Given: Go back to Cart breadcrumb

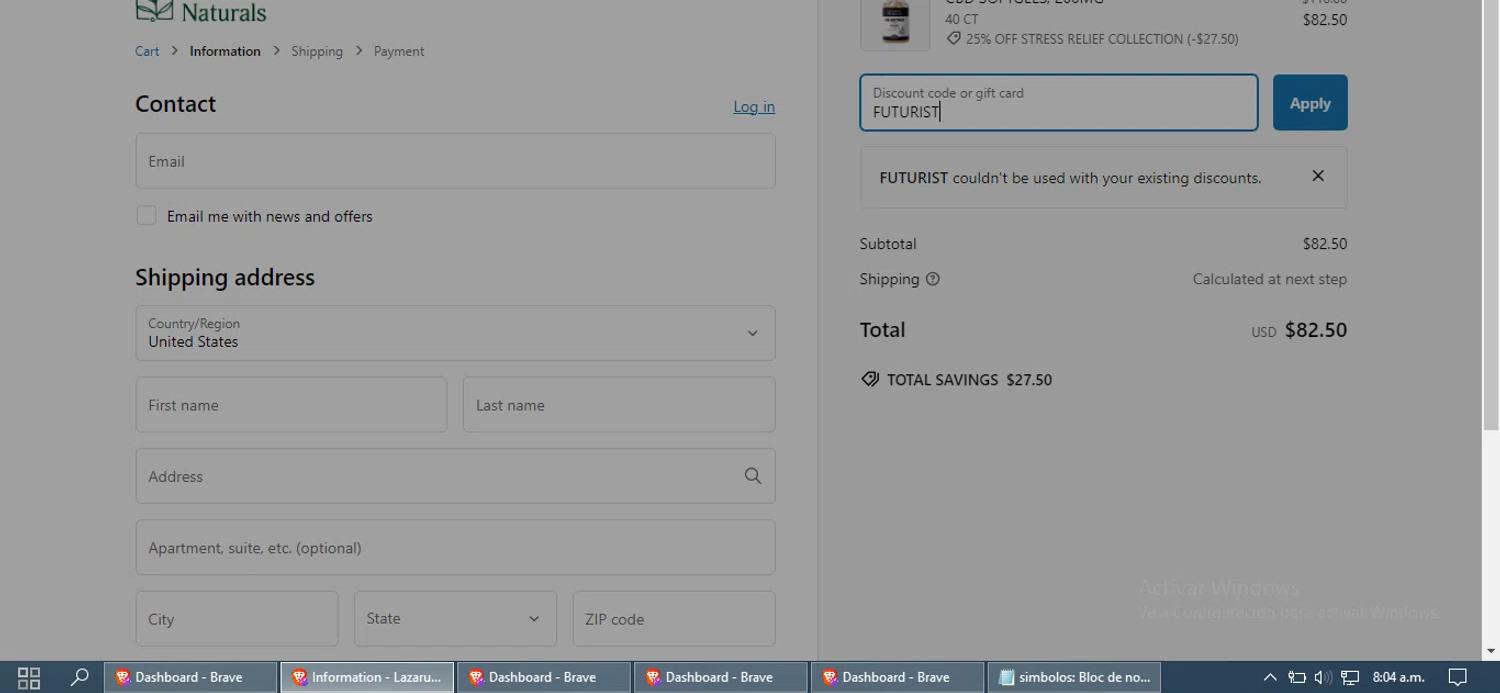Looking at the screenshot, I should point(147,51).
